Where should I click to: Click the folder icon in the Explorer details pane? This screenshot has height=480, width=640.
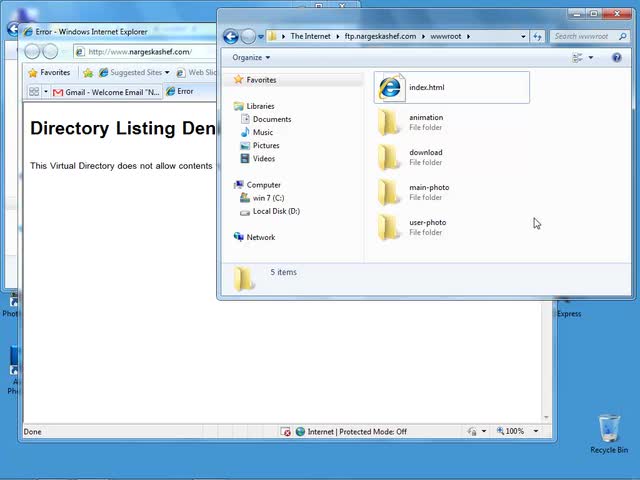pos(244,279)
